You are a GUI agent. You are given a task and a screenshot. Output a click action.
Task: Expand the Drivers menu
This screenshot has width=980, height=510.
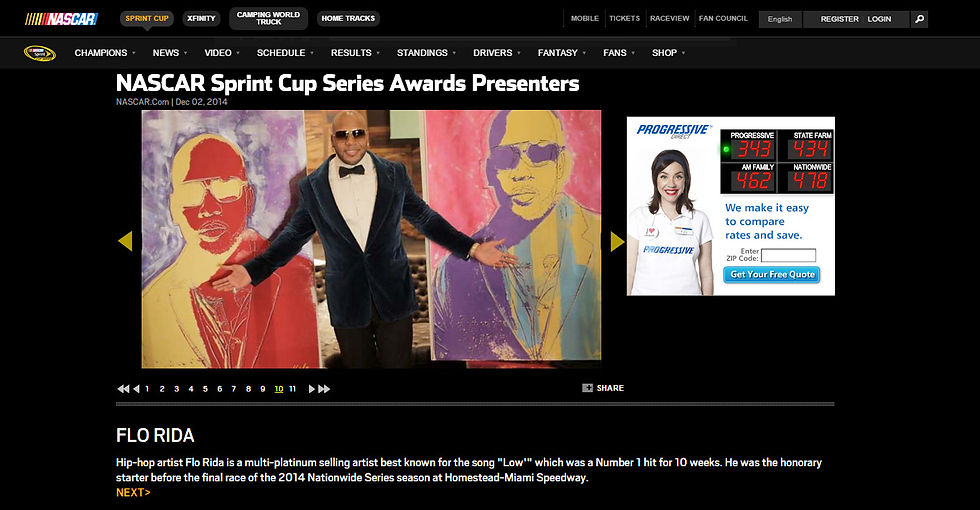(497, 53)
